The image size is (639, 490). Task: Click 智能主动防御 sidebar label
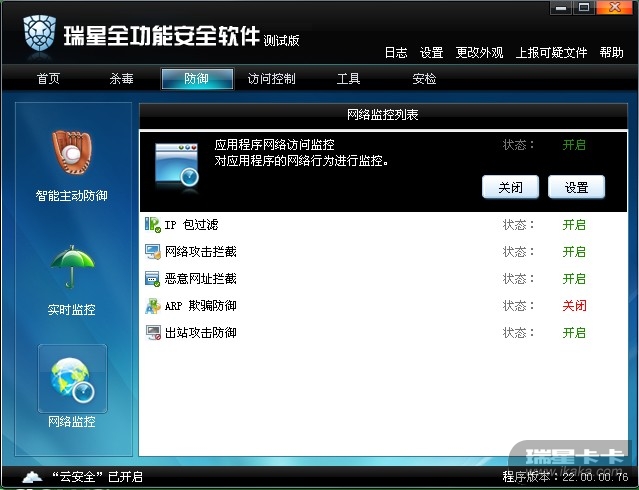[x=72, y=196]
